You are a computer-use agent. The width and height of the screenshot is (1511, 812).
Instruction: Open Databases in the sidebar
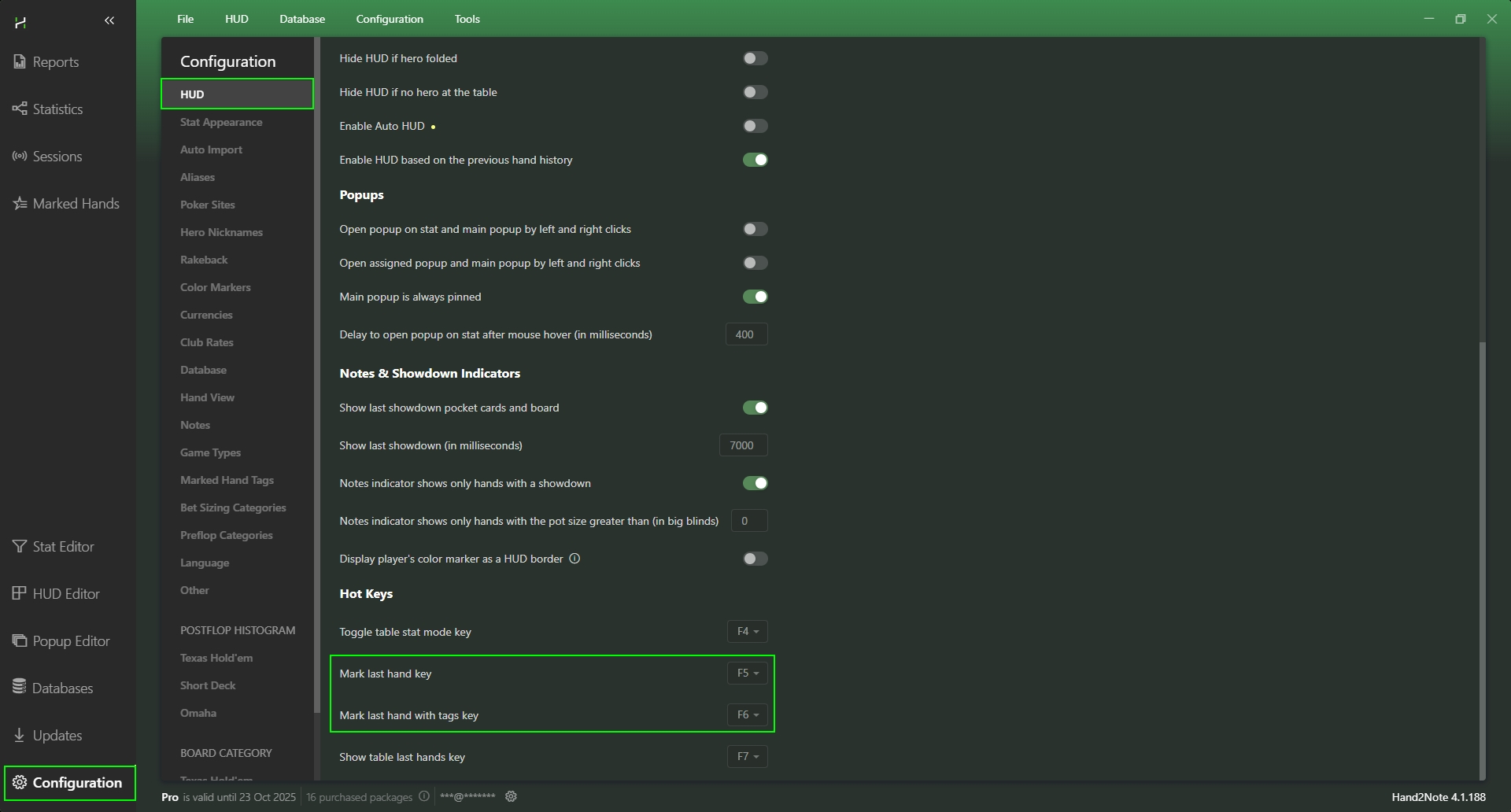[x=62, y=688]
